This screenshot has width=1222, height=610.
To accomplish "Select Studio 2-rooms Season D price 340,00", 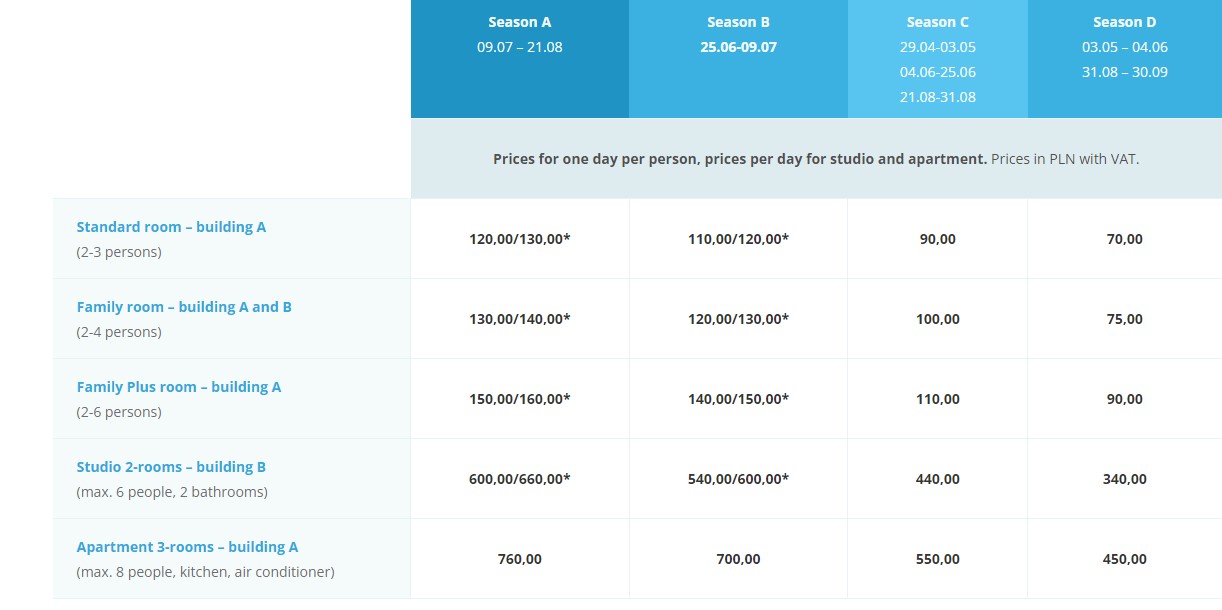I will point(1124,479).
